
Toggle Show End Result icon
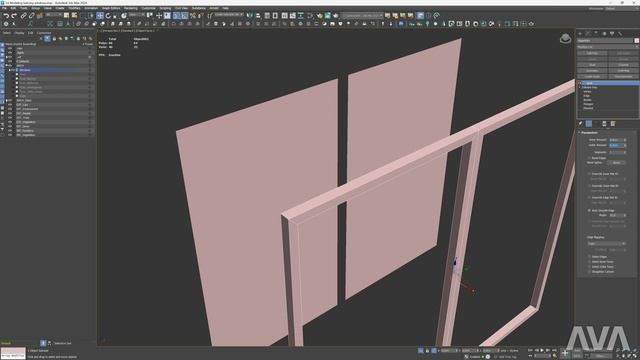click(589, 124)
